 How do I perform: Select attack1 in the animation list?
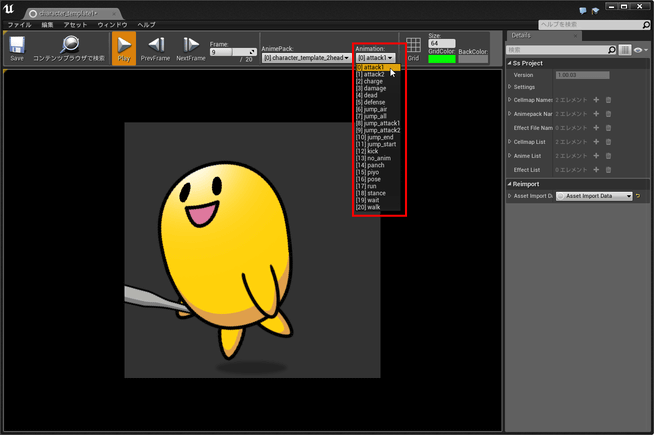coord(378,67)
